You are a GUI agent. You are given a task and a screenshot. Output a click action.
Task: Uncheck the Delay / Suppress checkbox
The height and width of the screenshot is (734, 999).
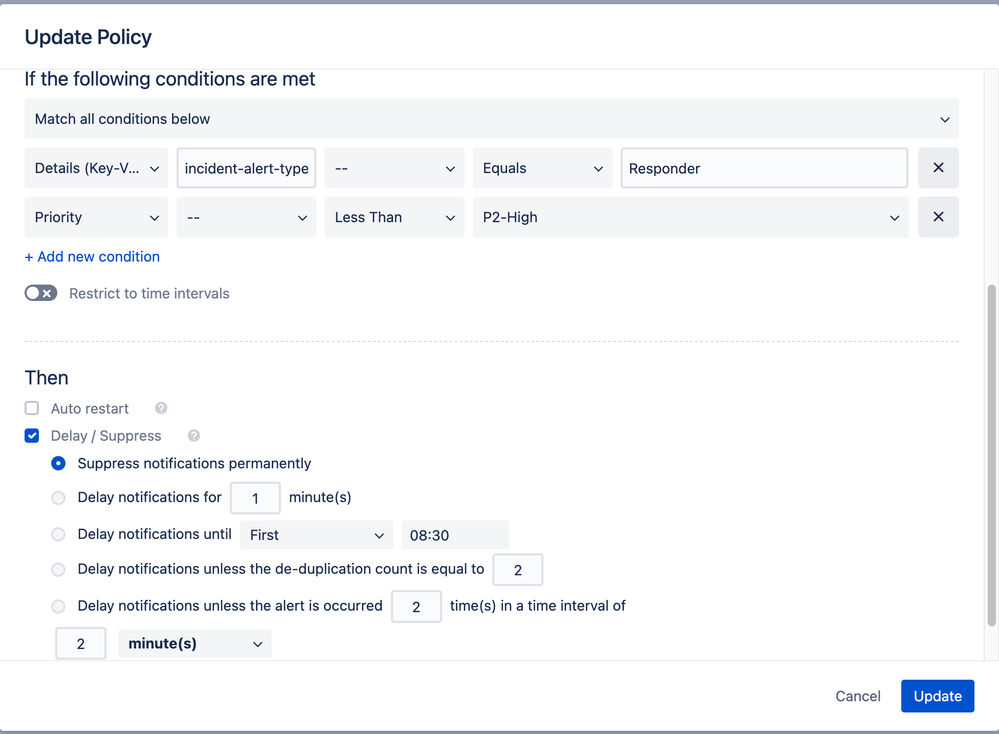coord(32,436)
